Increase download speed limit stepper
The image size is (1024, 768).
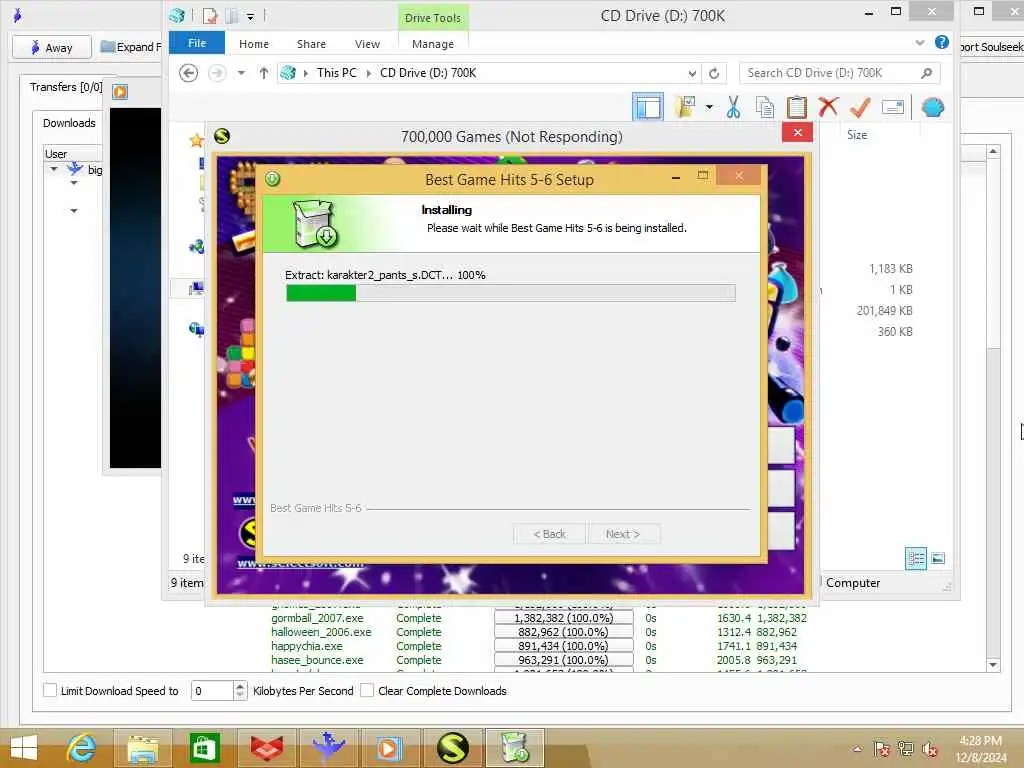click(x=240, y=686)
